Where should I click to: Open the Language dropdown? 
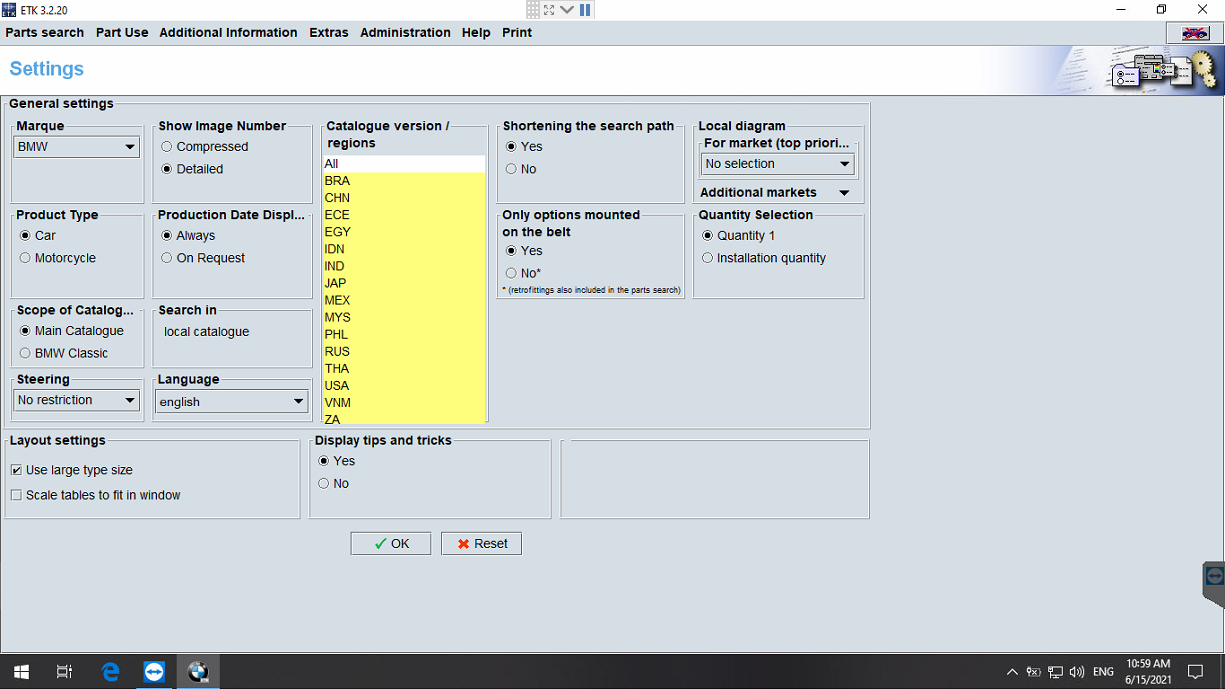point(232,402)
